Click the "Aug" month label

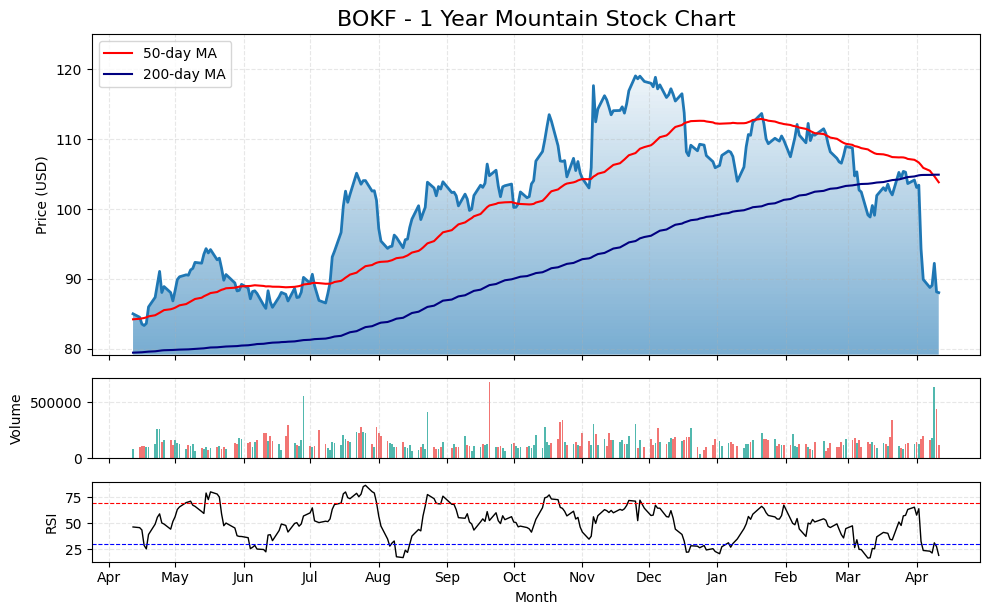[x=378, y=578]
